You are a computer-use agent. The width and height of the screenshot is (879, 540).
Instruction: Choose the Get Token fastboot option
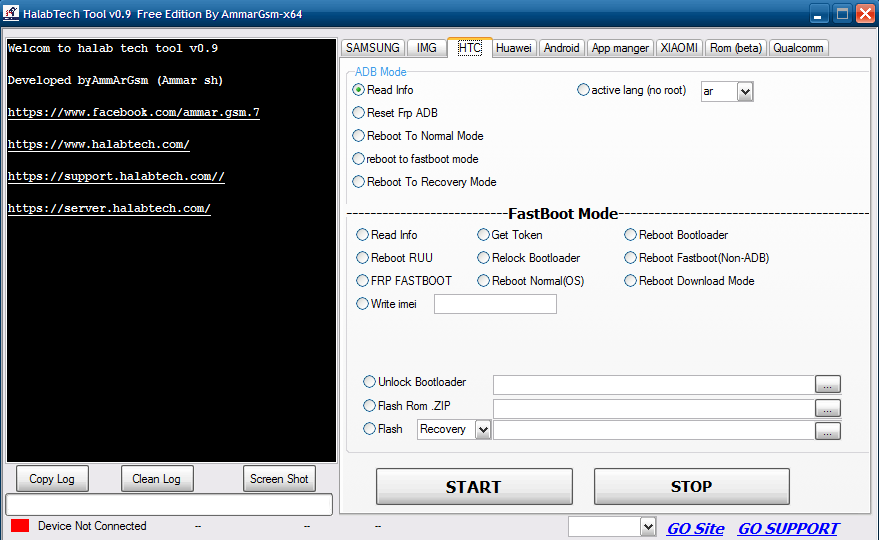[484, 235]
